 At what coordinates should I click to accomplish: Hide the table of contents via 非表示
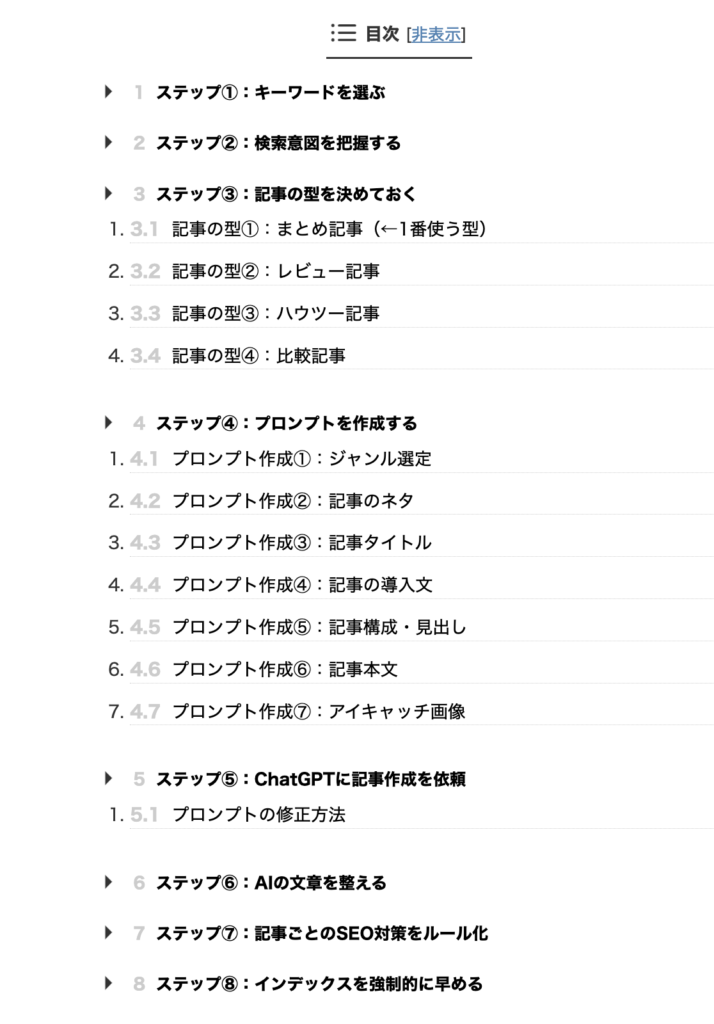436,34
